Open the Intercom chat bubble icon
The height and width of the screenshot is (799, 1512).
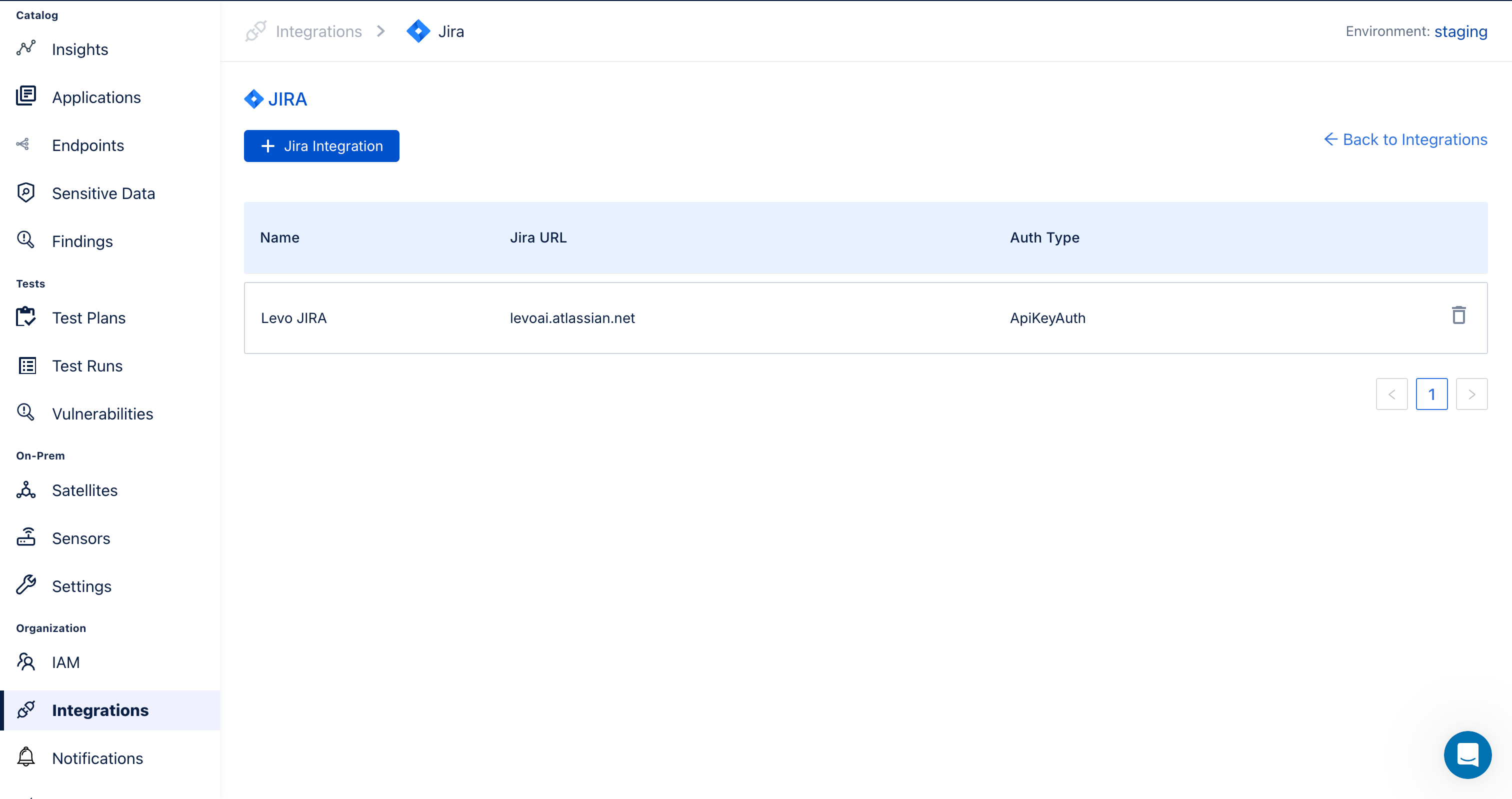click(1467, 754)
